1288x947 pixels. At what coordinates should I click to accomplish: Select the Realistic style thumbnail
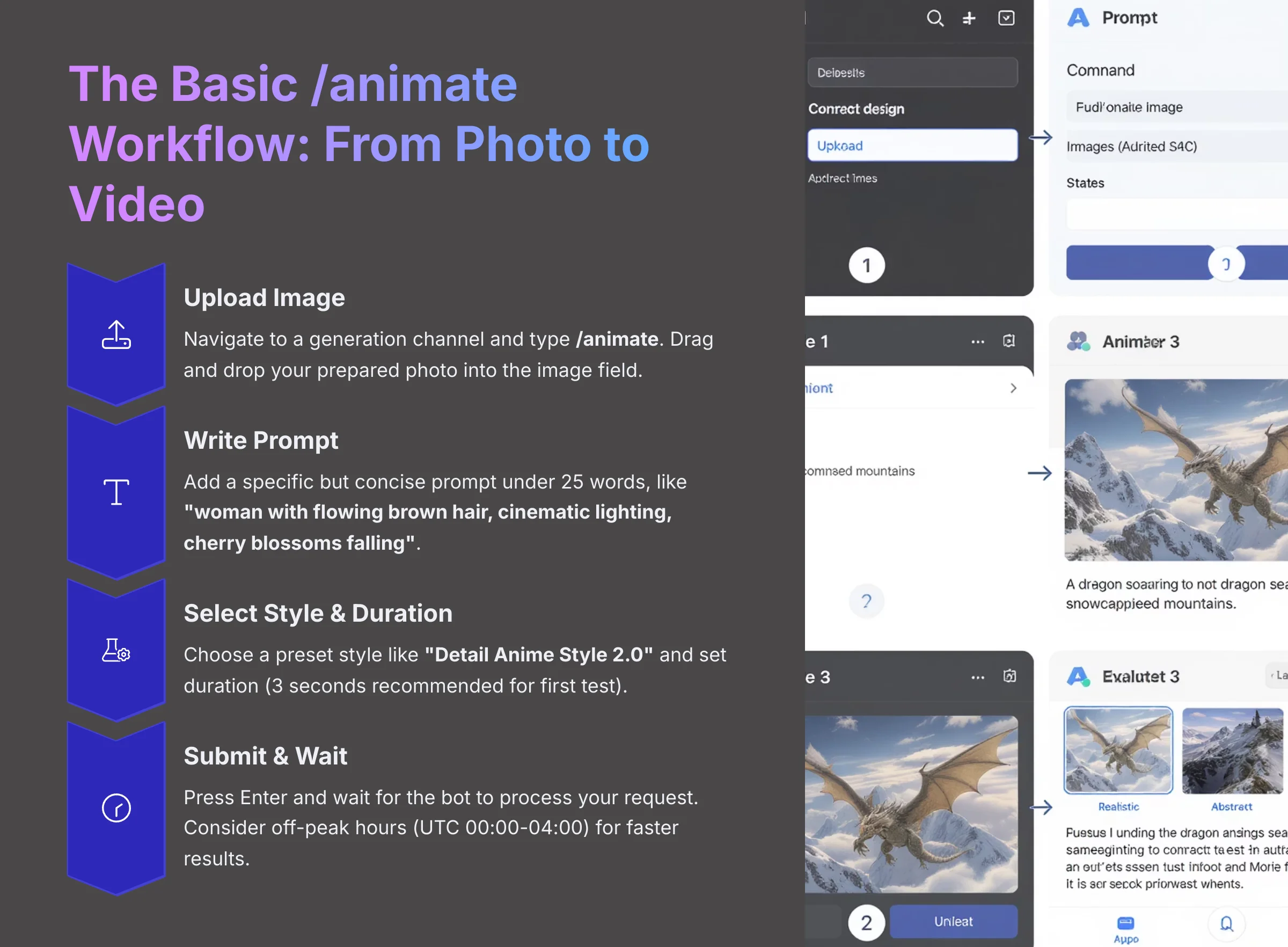(x=1118, y=751)
